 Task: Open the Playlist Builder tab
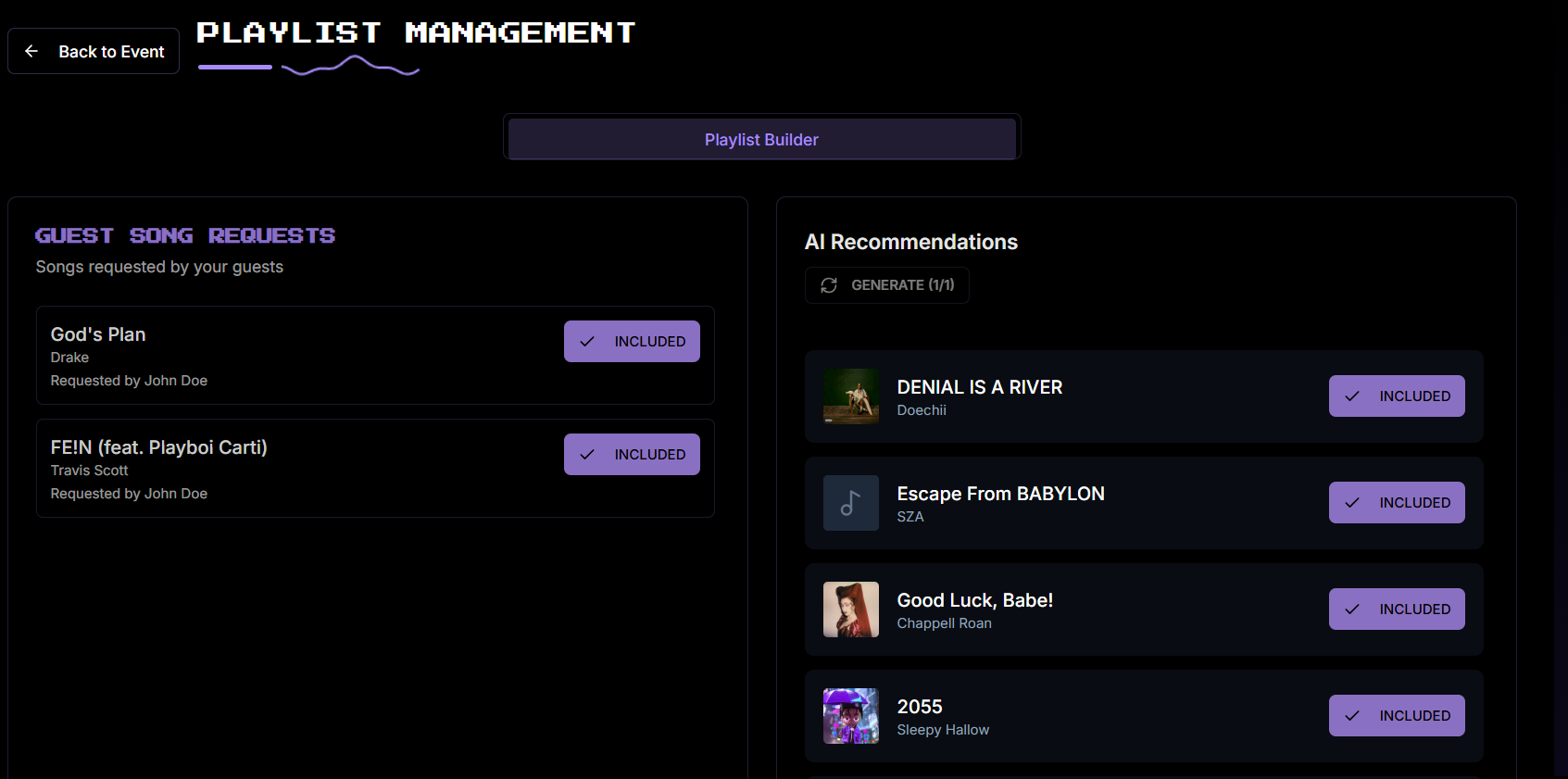tap(761, 139)
